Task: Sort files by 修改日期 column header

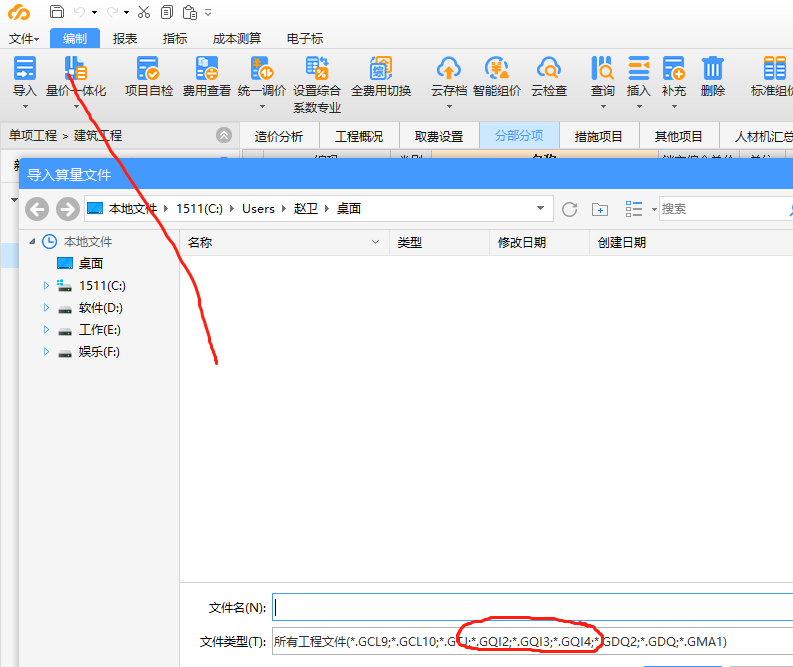Action: pyautogui.click(x=540, y=242)
